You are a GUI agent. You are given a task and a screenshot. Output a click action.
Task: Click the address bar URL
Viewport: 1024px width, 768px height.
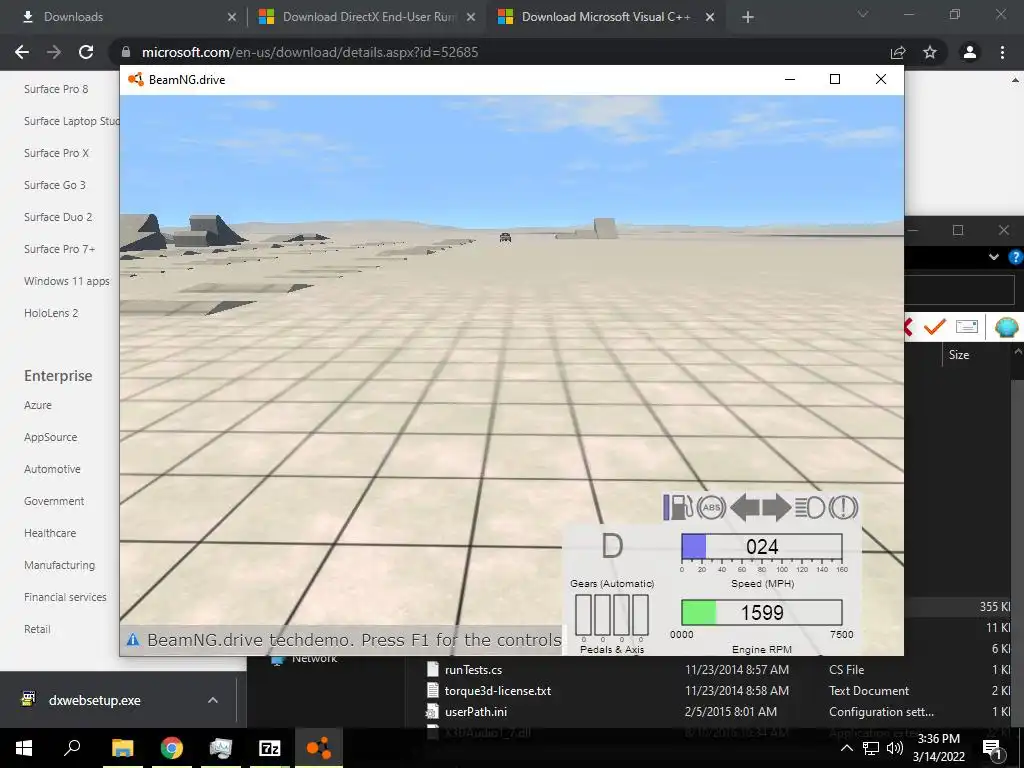(x=310, y=52)
